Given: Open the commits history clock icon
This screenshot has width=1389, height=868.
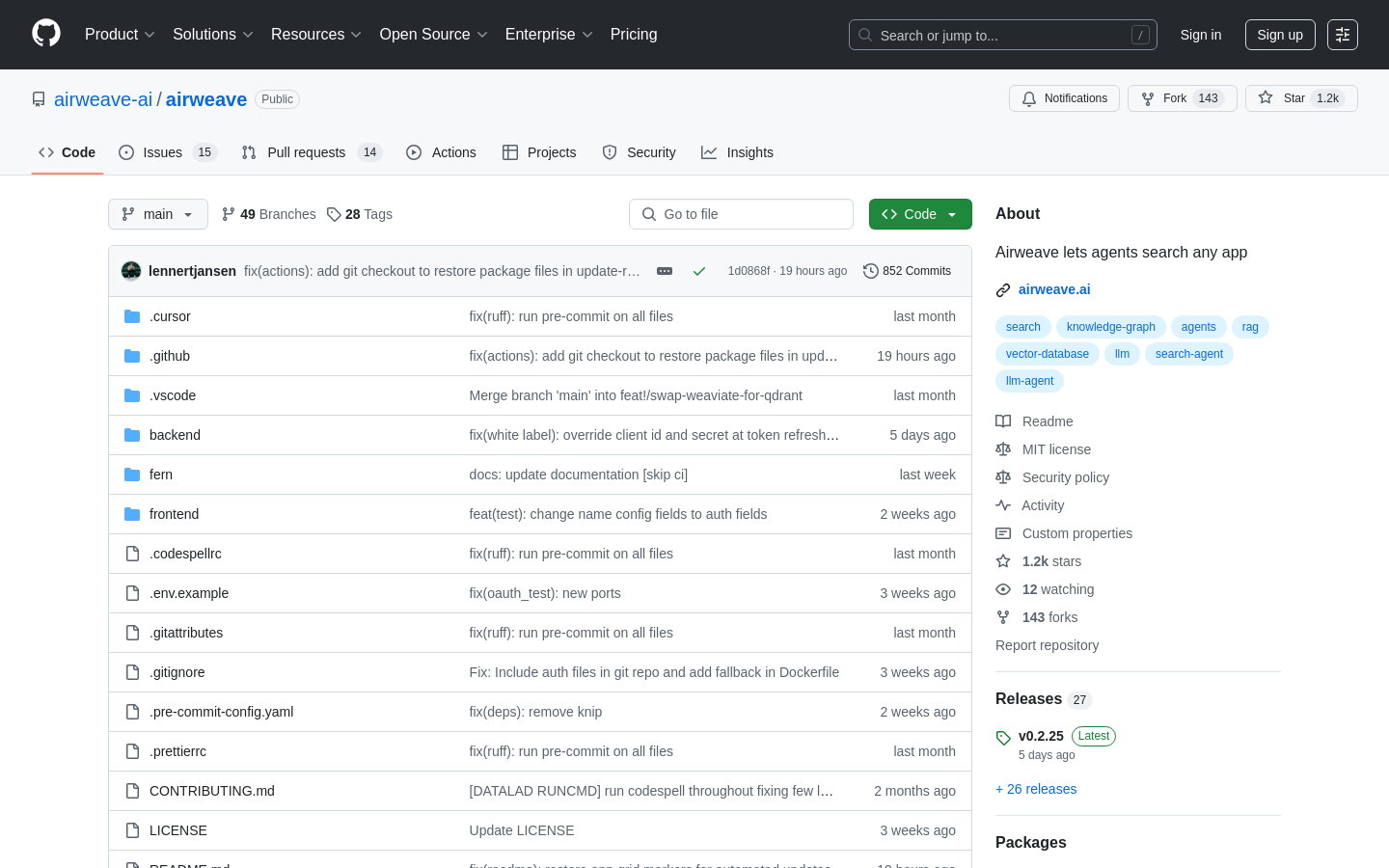Looking at the screenshot, I should (871, 271).
